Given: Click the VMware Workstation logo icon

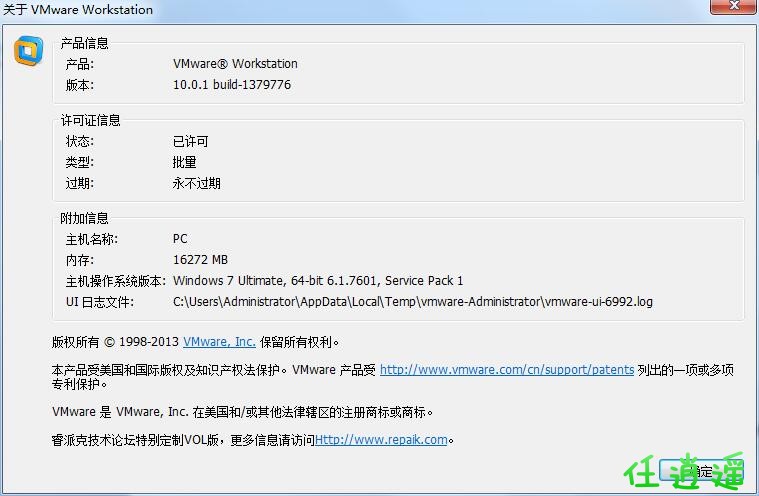Looking at the screenshot, I should (29, 50).
